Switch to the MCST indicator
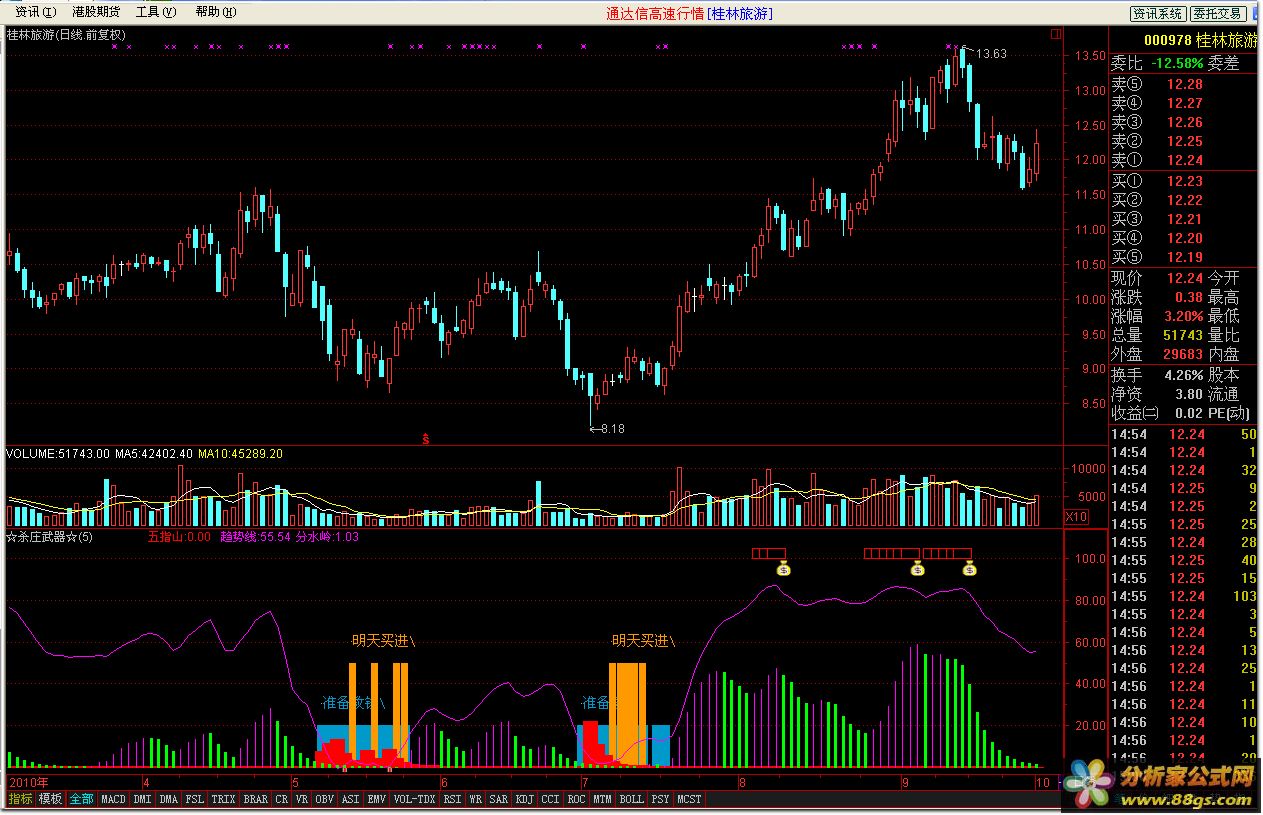Screen dimensions: 1263x815 tap(689, 799)
